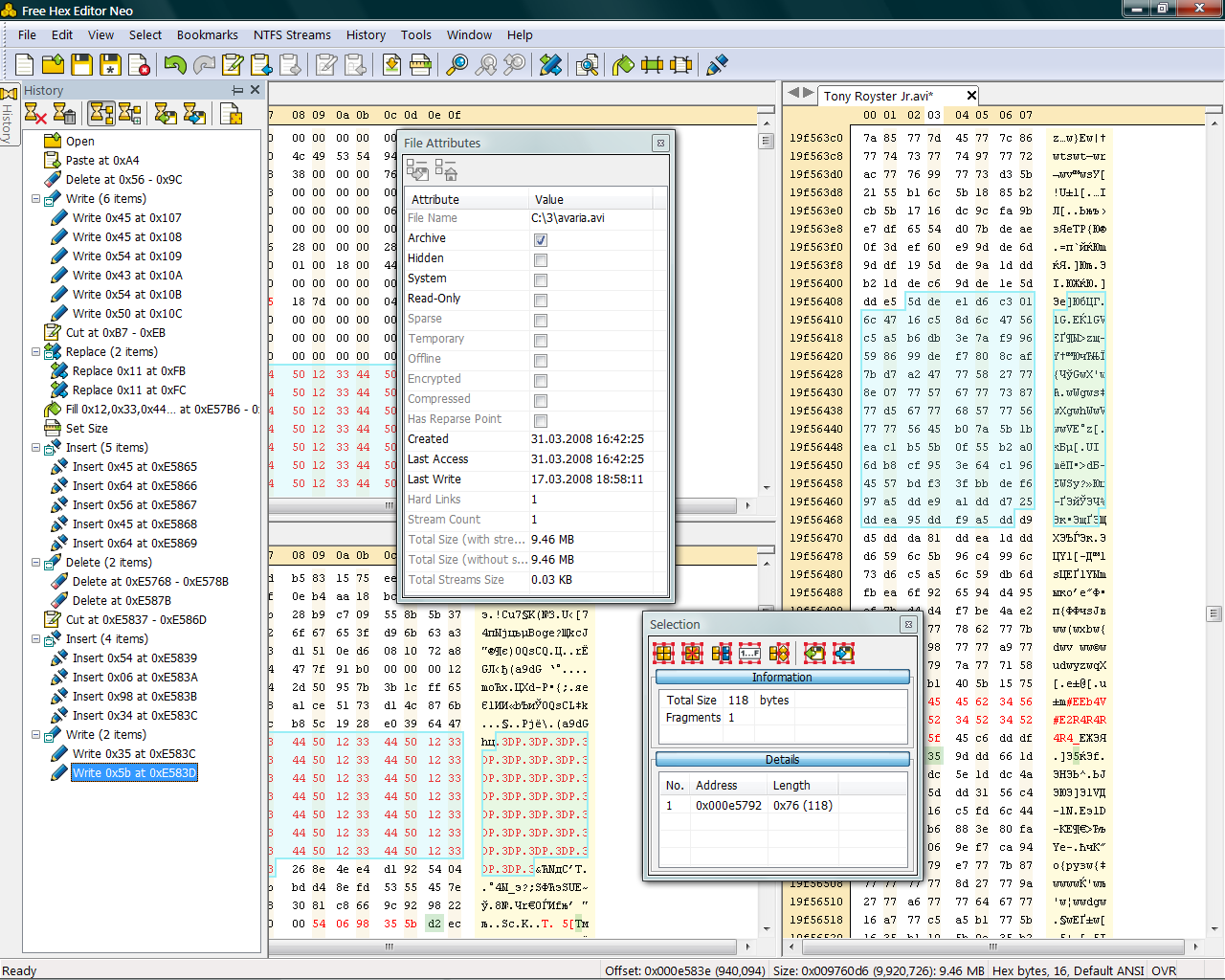Select history entry Set Size
Screen dimensions: 1225x980
pos(87,429)
